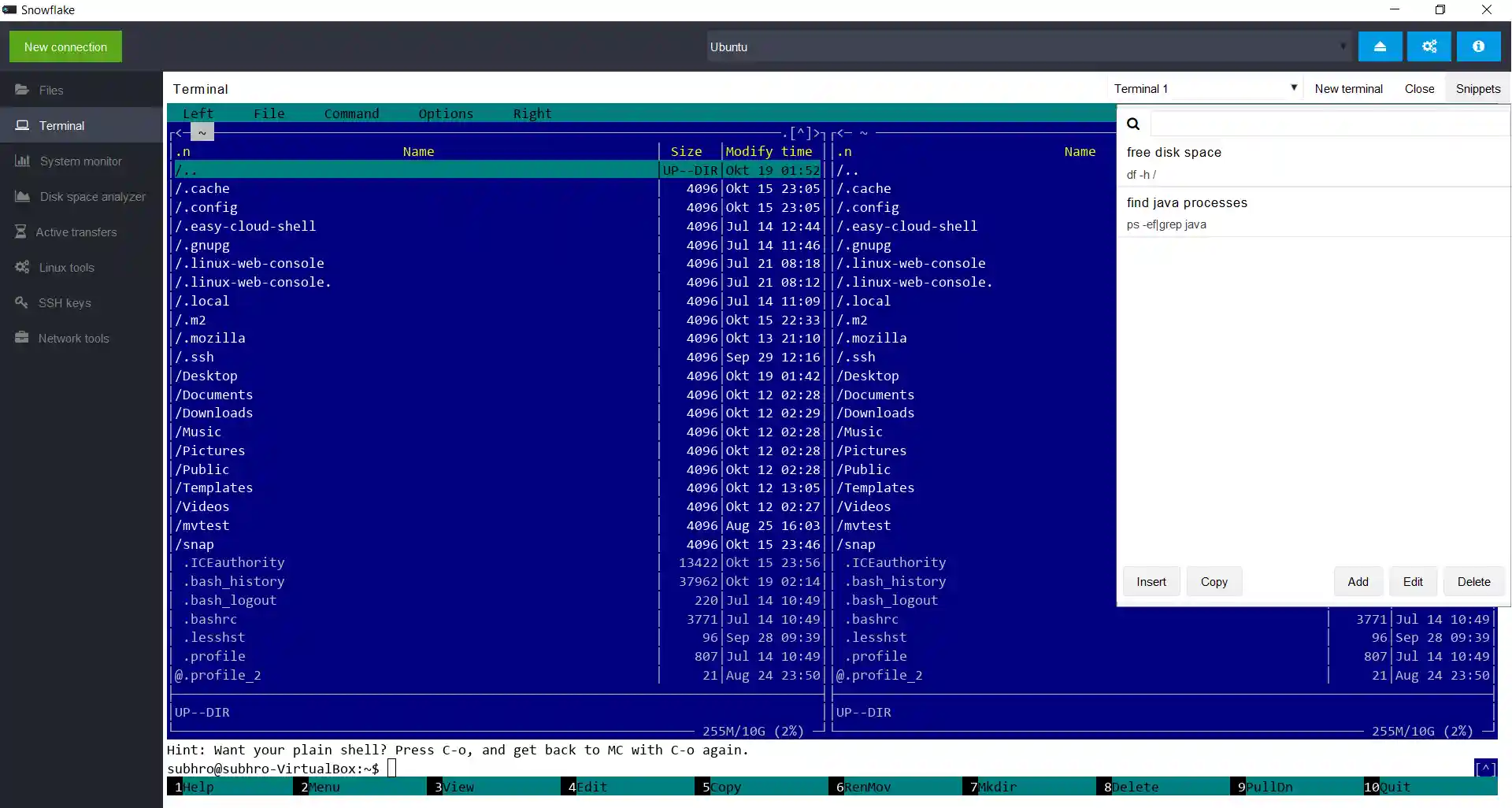Open settings via the gears icon
This screenshot has width=1512, height=808.
[x=1429, y=46]
